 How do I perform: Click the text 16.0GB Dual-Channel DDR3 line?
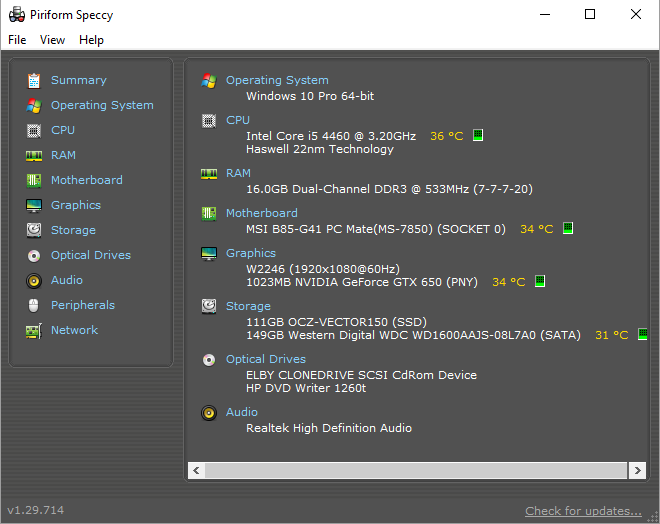[x=389, y=189]
